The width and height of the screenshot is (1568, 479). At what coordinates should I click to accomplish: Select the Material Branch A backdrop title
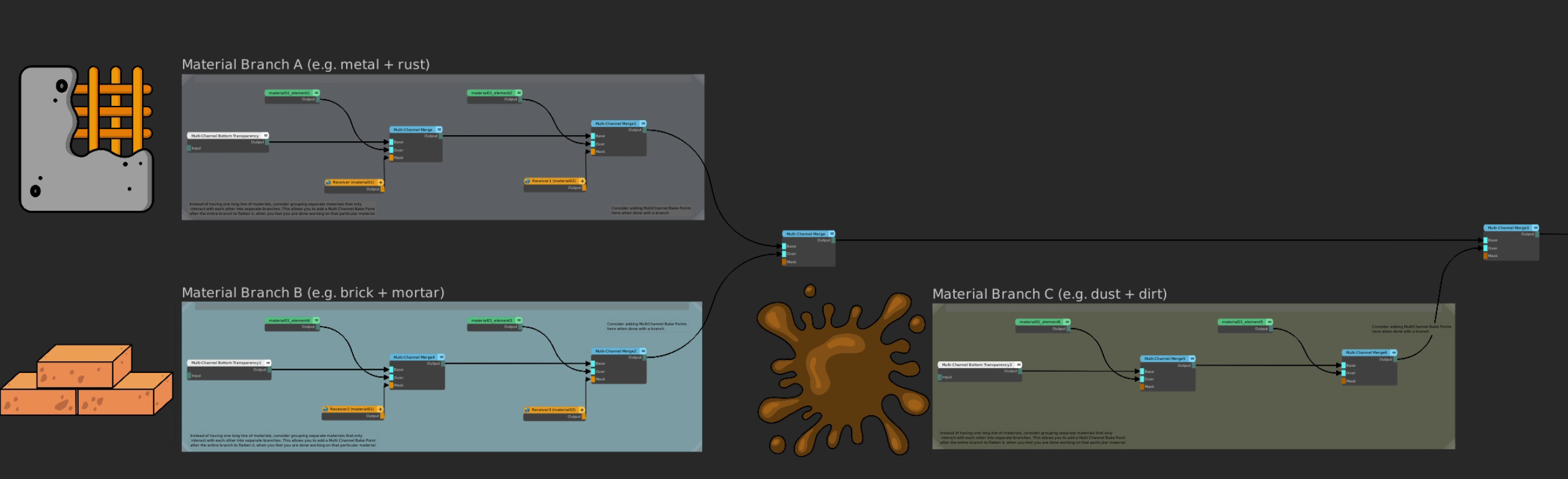coord(305,64)
